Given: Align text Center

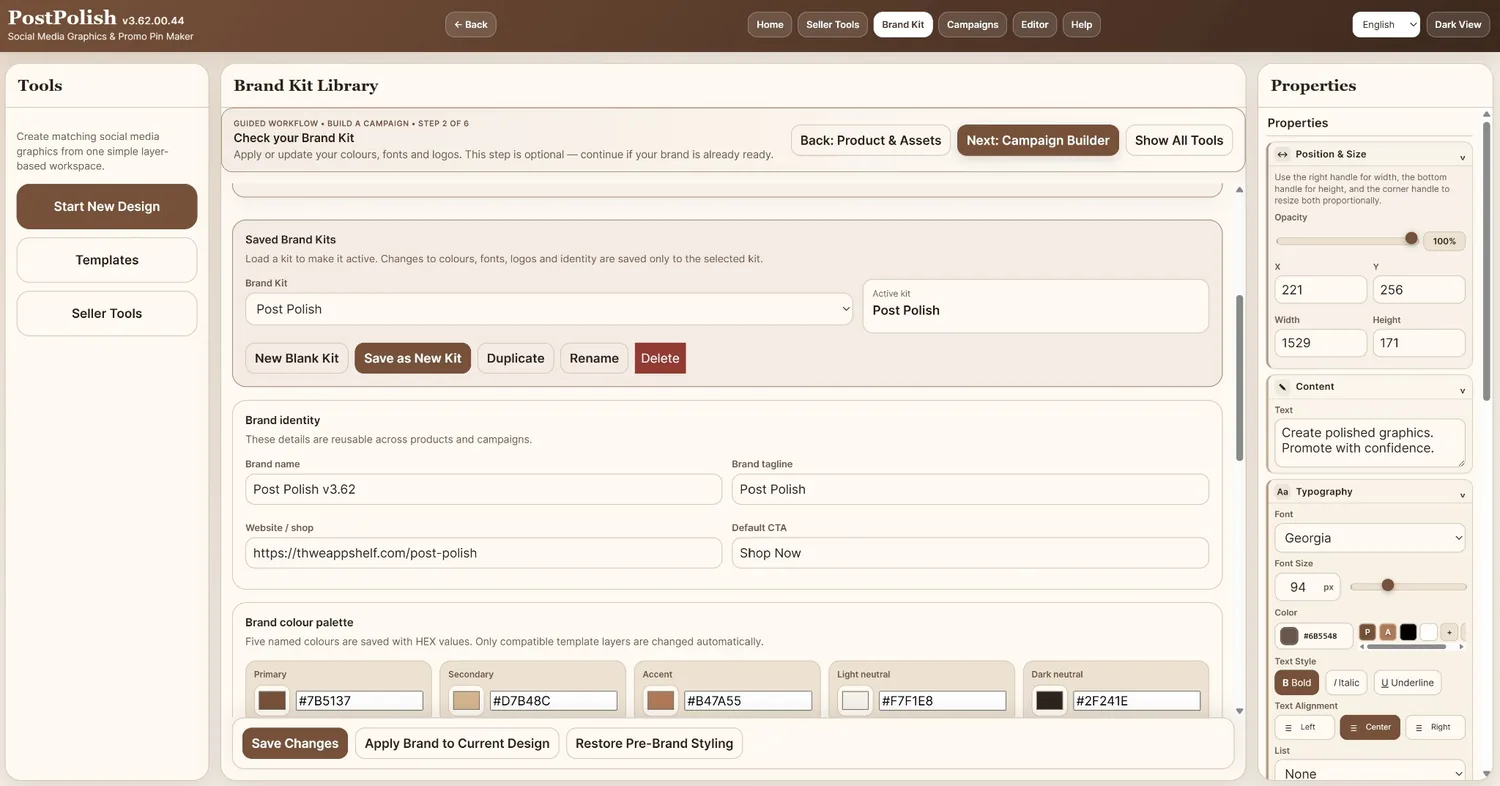Looking at the screenshot, I should pos(1370,727).
